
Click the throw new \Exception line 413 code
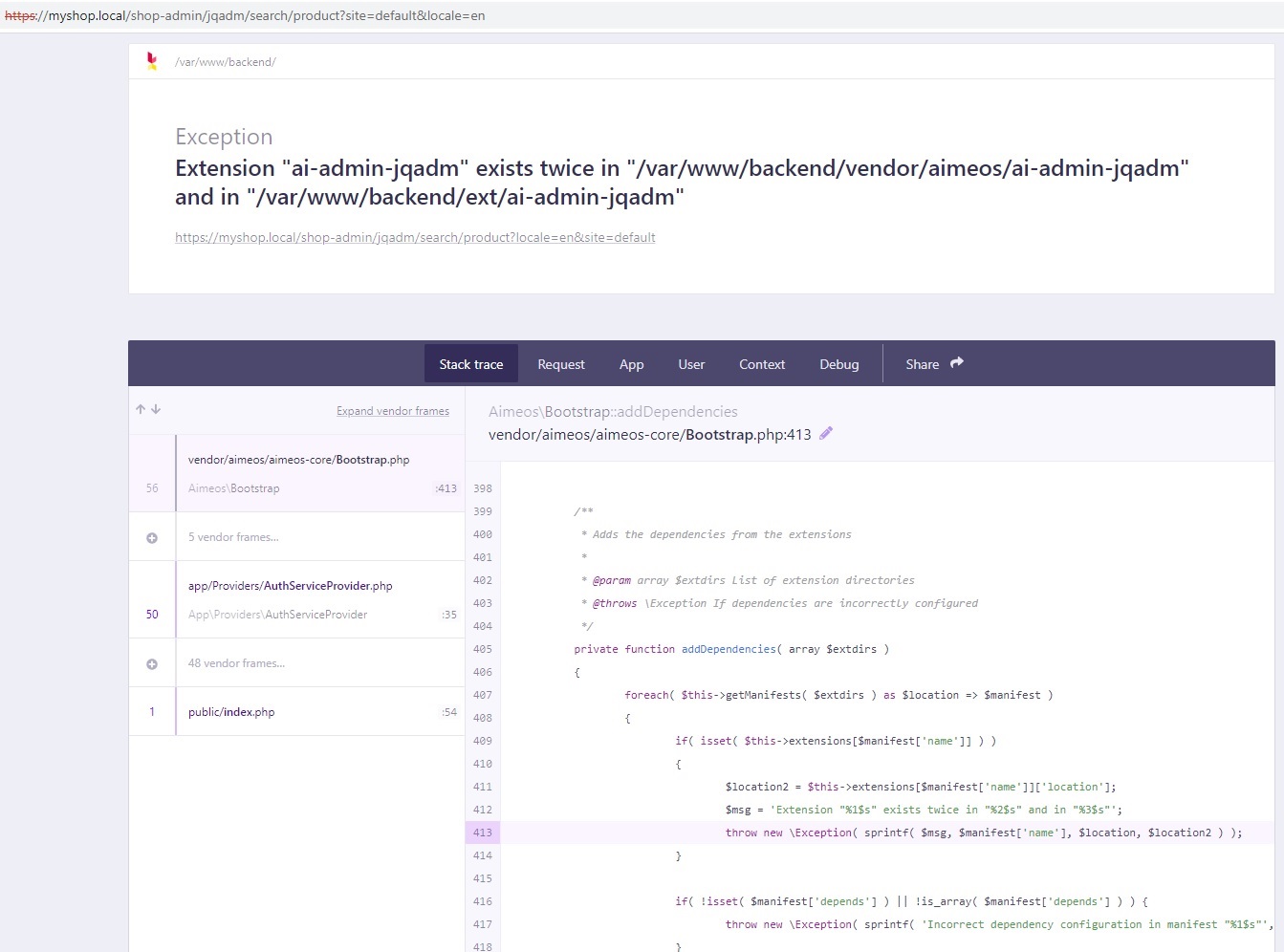tap(984, 833)
